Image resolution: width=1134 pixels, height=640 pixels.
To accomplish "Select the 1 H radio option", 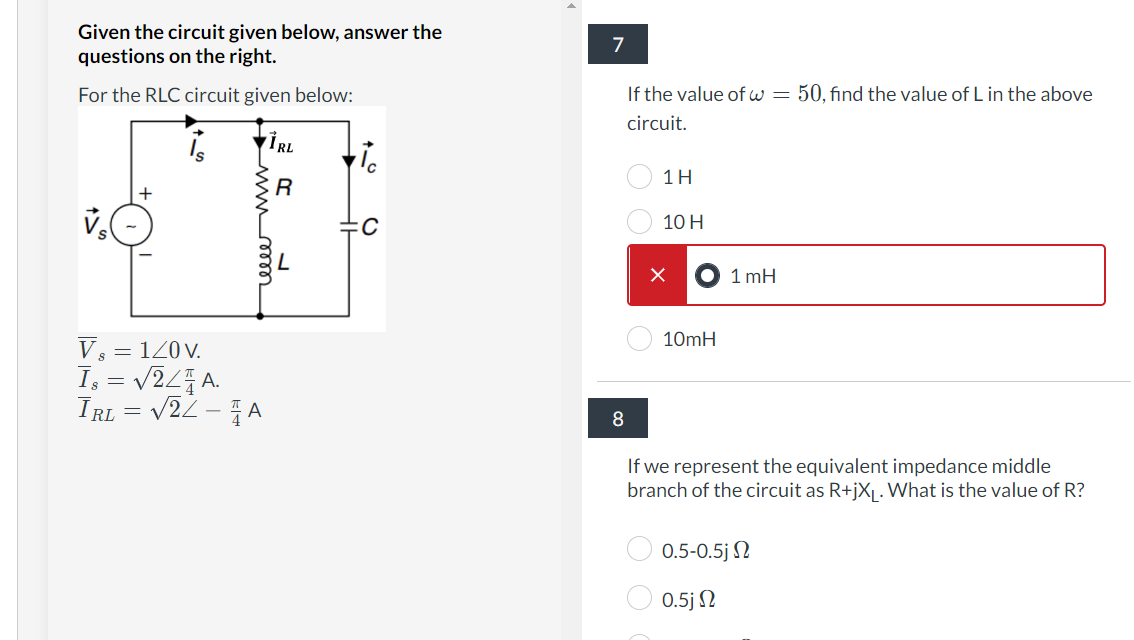I will point(639,176).
